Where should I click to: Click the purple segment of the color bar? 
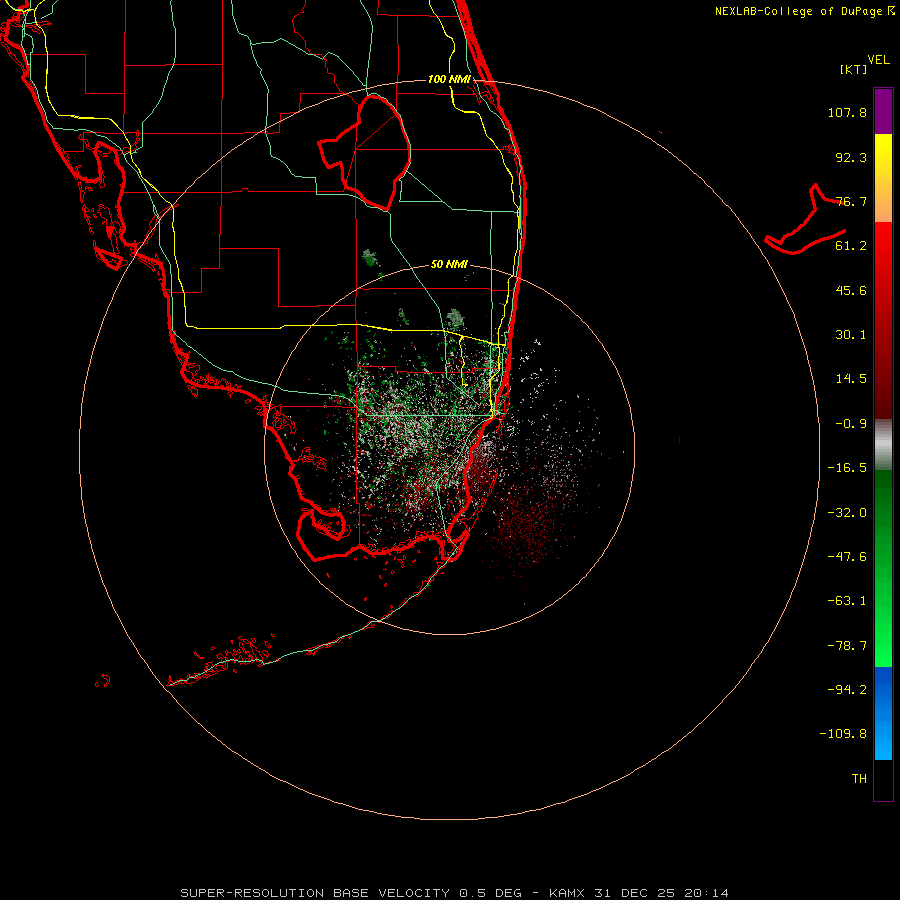[883, 111]
